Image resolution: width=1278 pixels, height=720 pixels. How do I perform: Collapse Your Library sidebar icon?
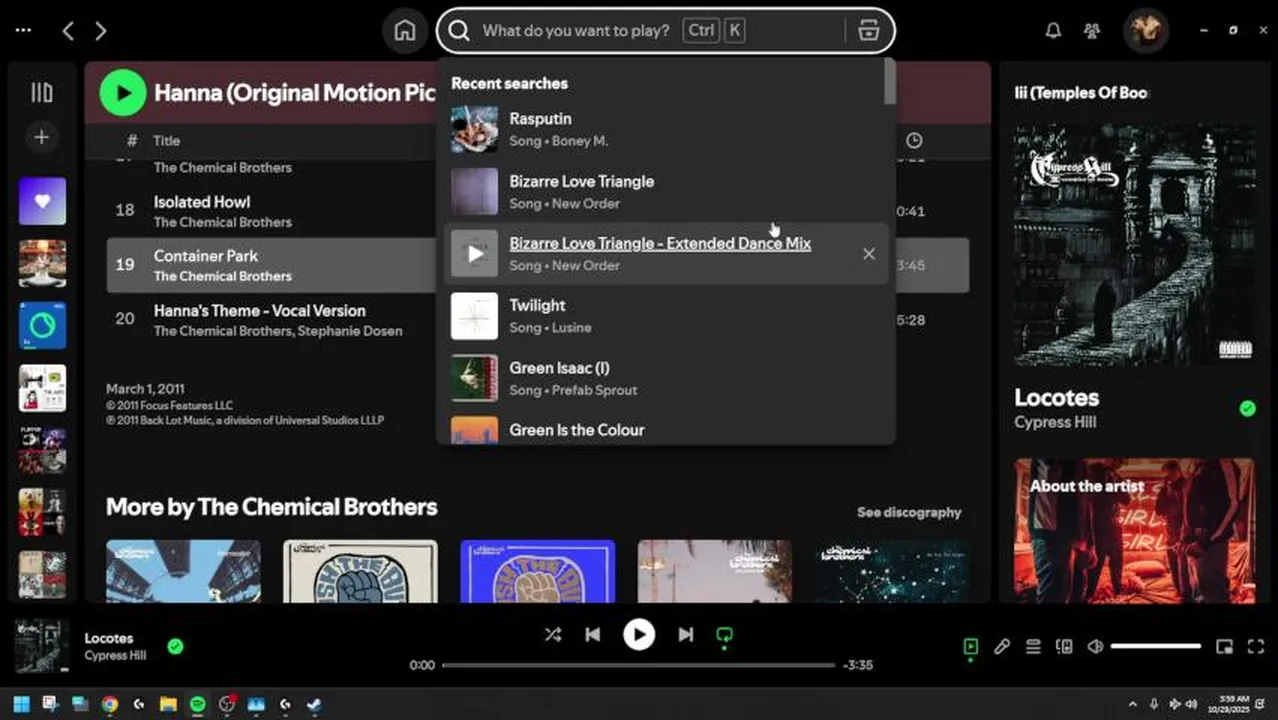point(42,93)
